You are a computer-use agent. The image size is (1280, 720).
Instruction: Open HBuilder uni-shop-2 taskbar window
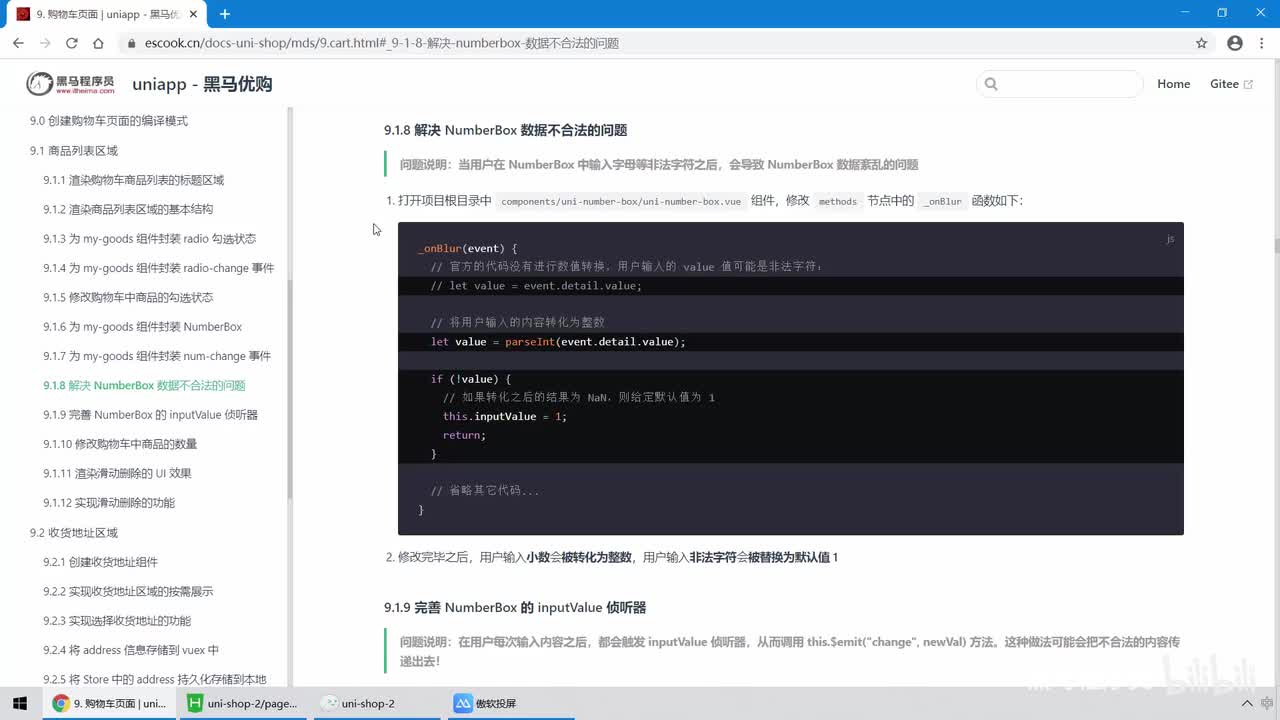click(243, 703)
